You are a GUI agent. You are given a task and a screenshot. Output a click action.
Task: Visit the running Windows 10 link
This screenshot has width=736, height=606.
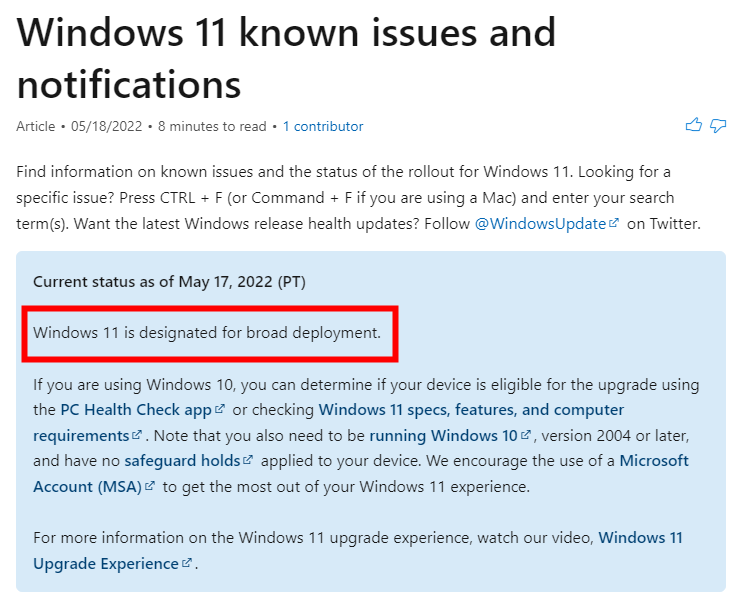[444, 436]
